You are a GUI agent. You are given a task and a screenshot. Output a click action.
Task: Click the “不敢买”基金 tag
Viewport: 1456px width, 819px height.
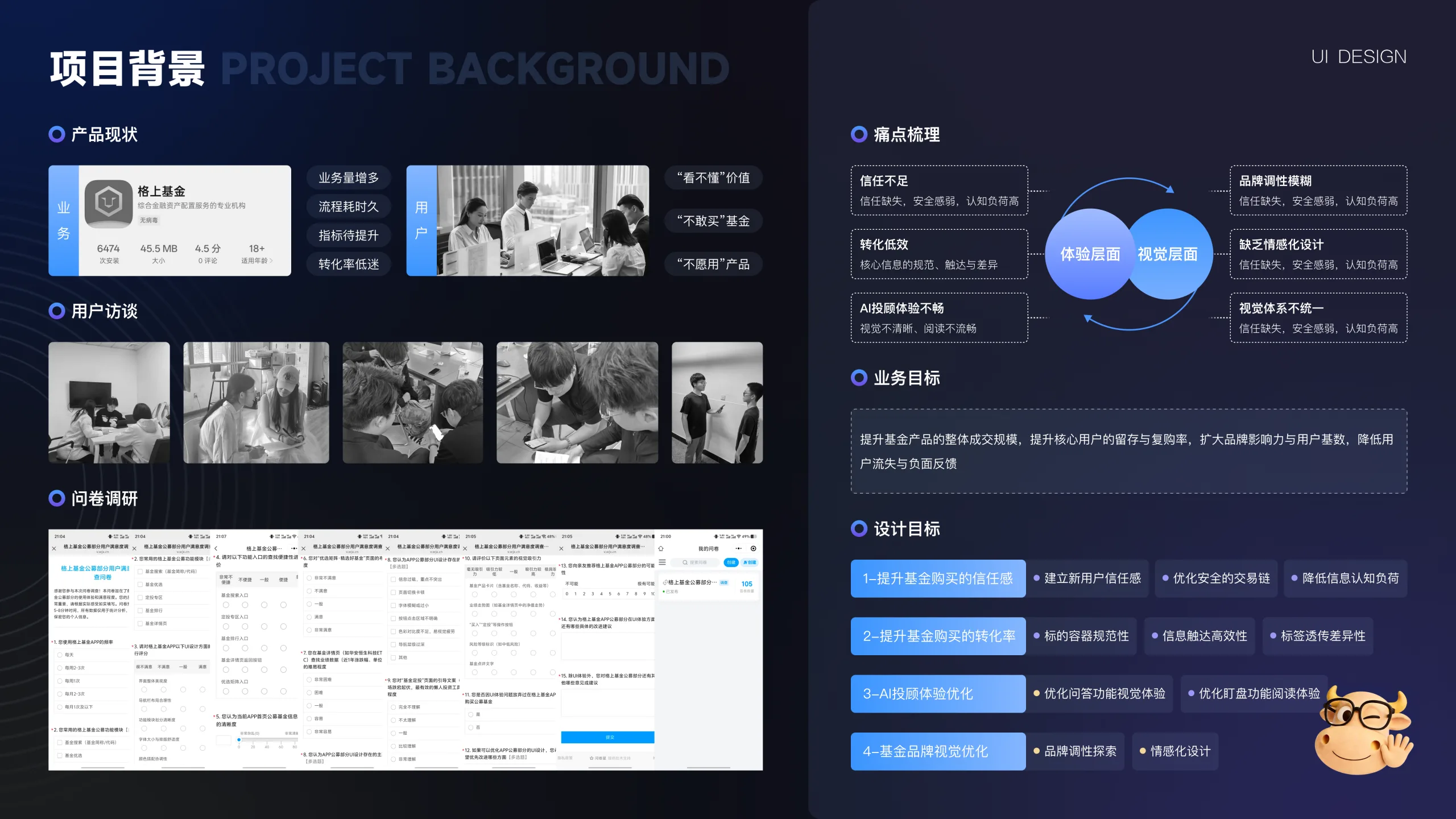713,221
